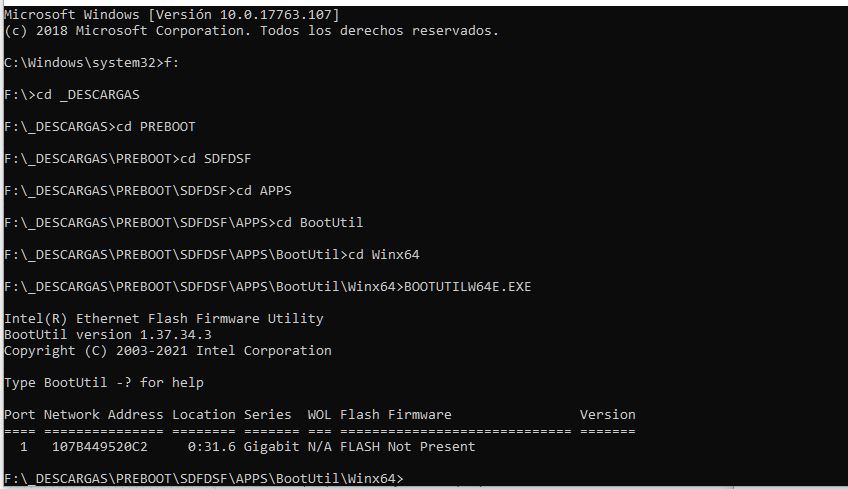Screen dimensions: 848x489
Task: Click the 'cd APPS' command text
Action: point(264,190)
